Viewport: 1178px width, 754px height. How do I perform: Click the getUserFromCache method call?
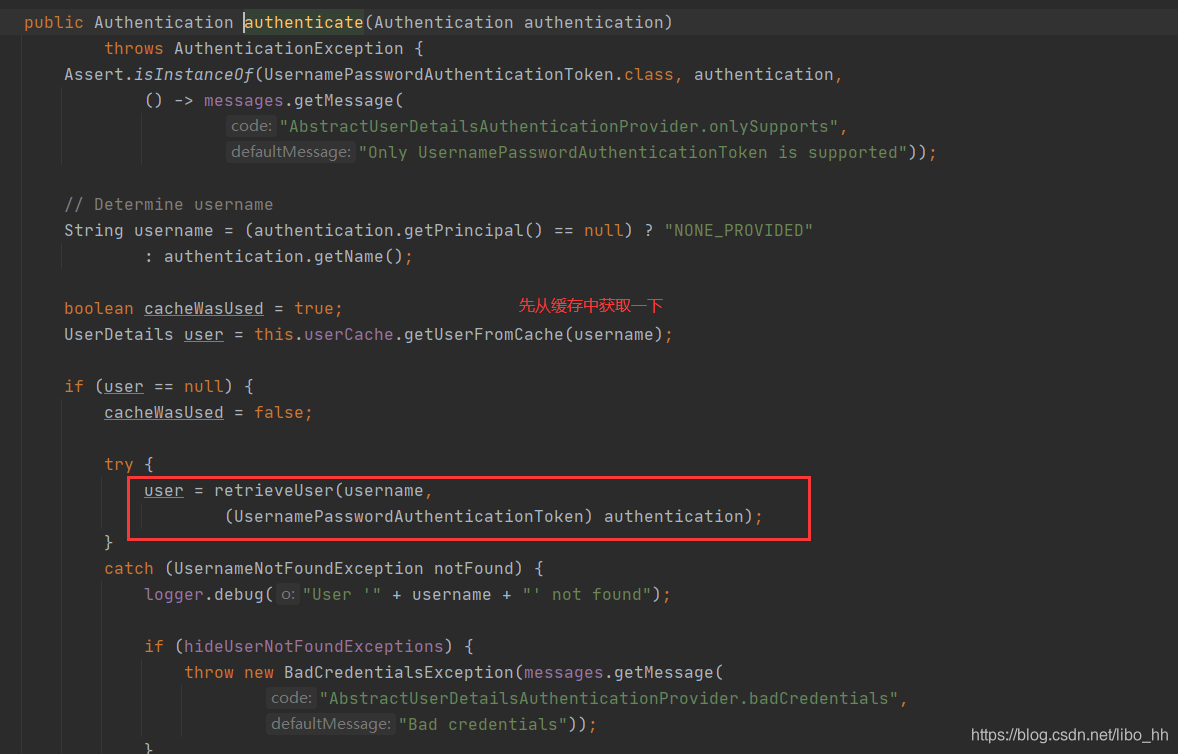[484, 335]
